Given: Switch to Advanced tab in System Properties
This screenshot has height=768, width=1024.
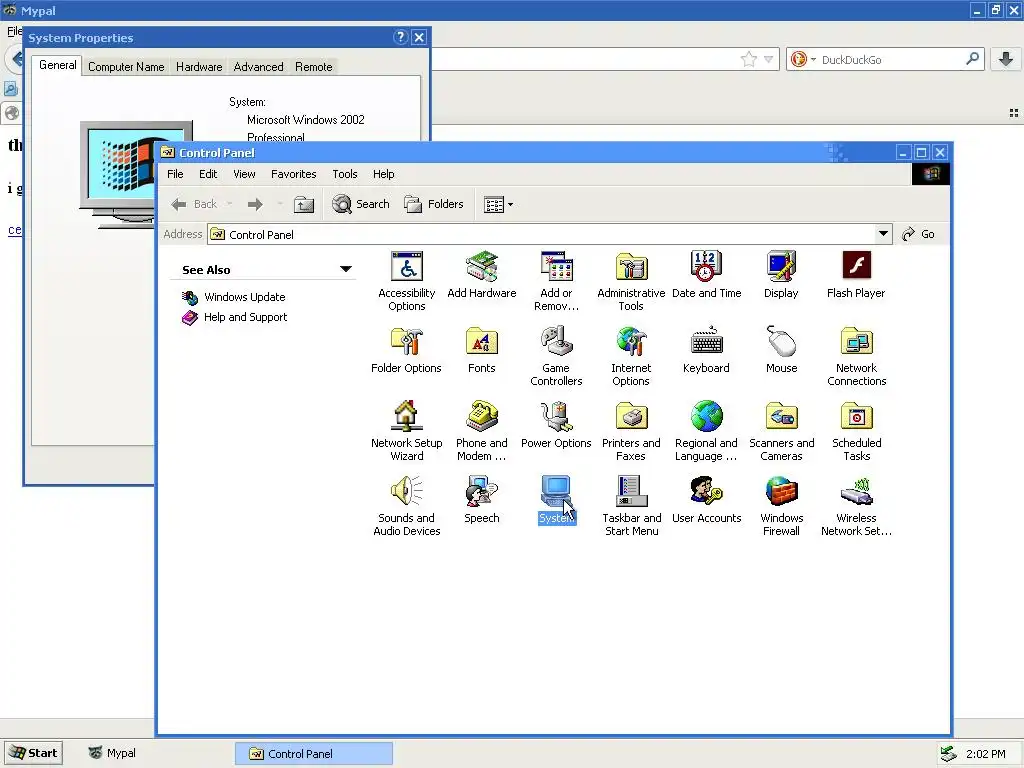Looking at the screenshot, I should pos(259,67).
